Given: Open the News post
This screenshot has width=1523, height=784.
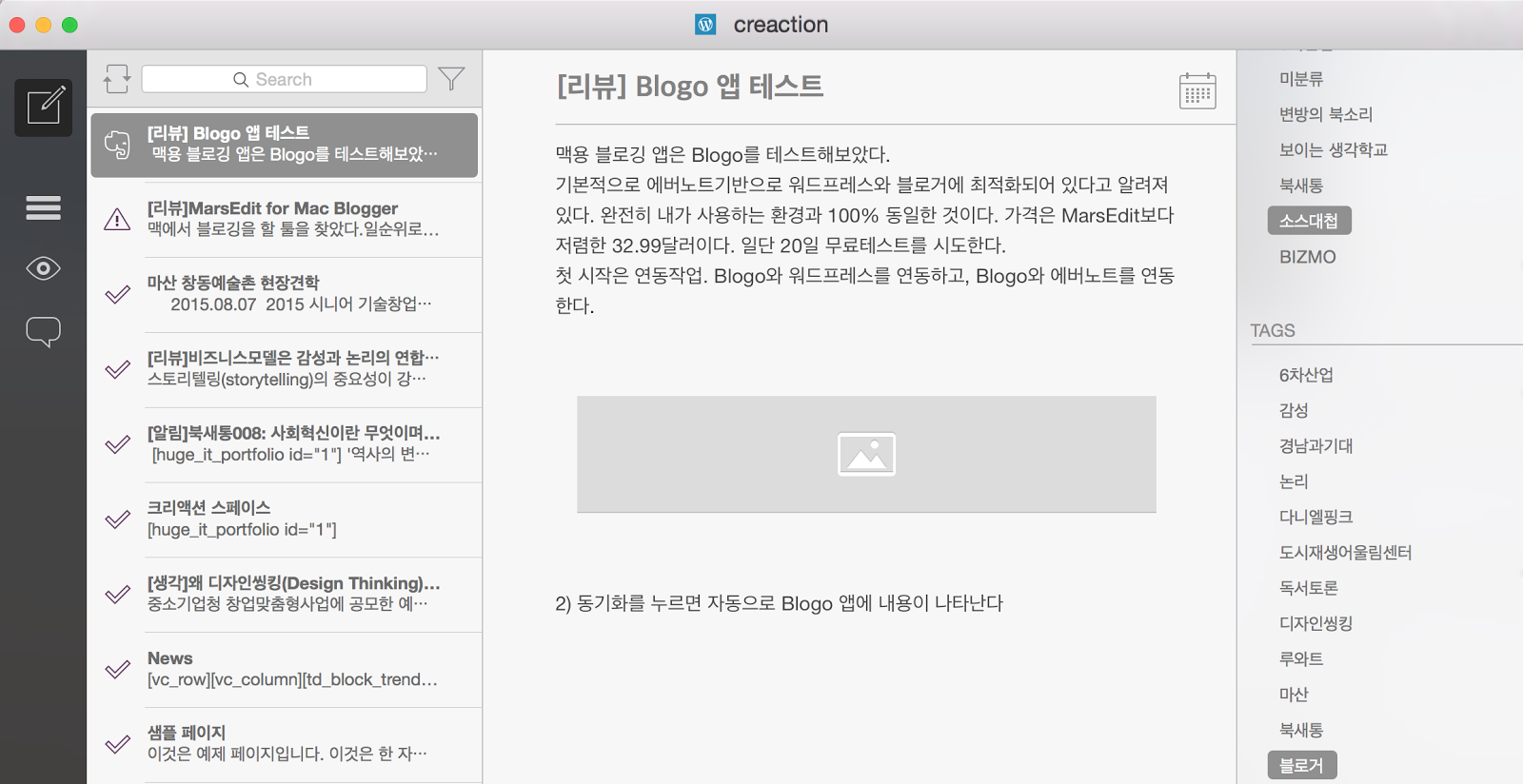Looking at the screenshot, I should (x=285, y=670).
